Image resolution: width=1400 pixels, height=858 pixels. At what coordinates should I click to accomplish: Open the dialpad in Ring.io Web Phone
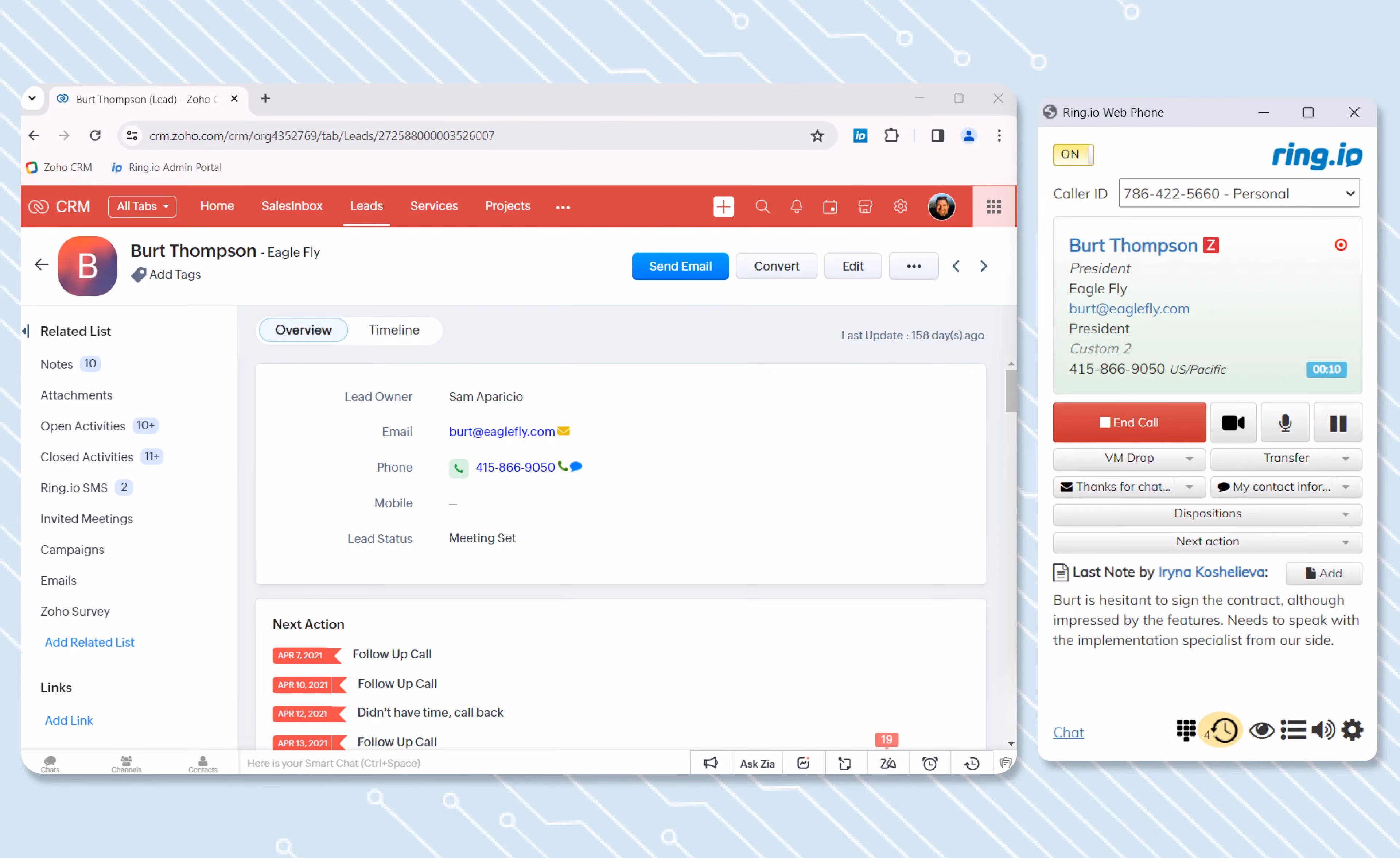pos(1185,730)
